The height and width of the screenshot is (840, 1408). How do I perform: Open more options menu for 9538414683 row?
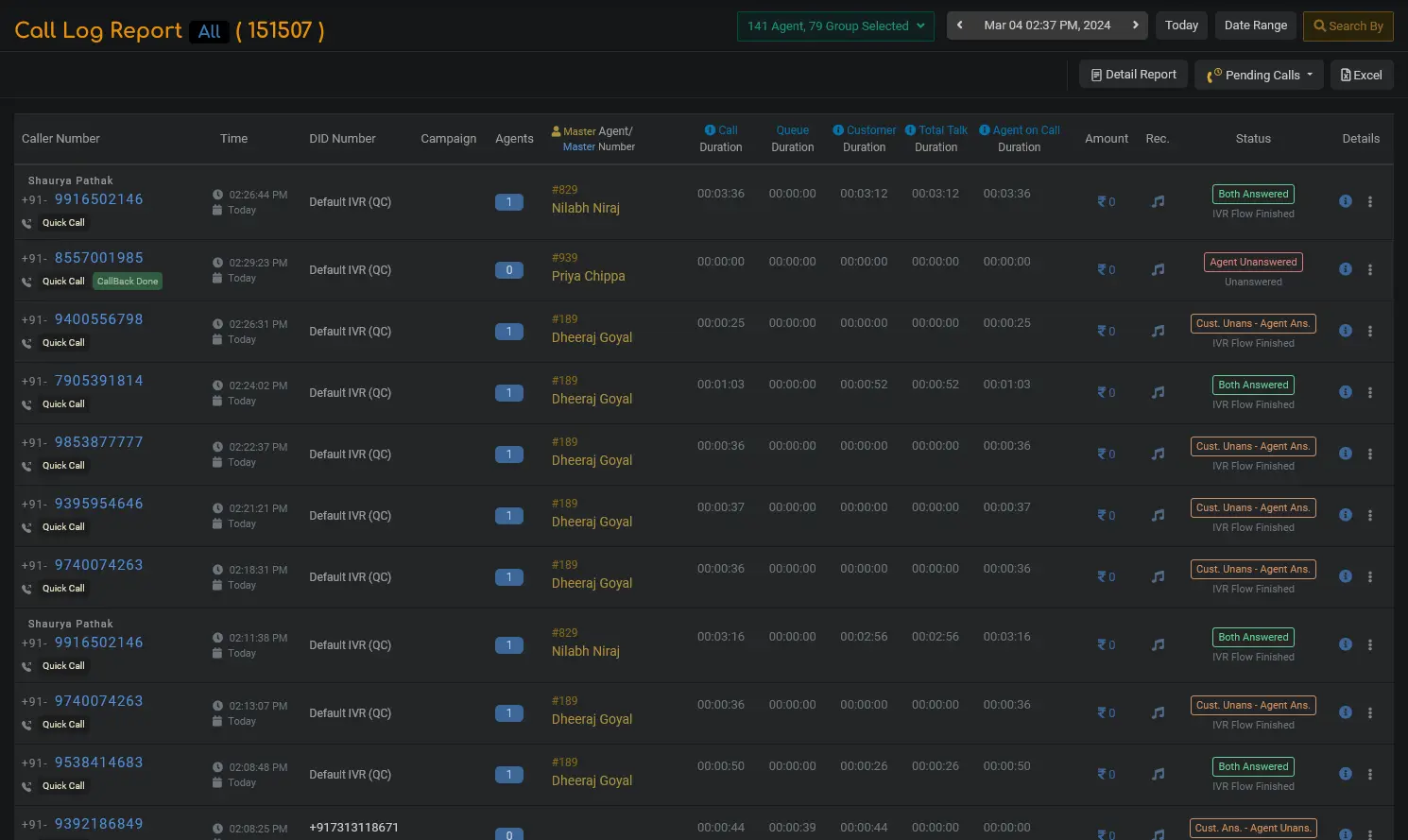point(1370,774)
